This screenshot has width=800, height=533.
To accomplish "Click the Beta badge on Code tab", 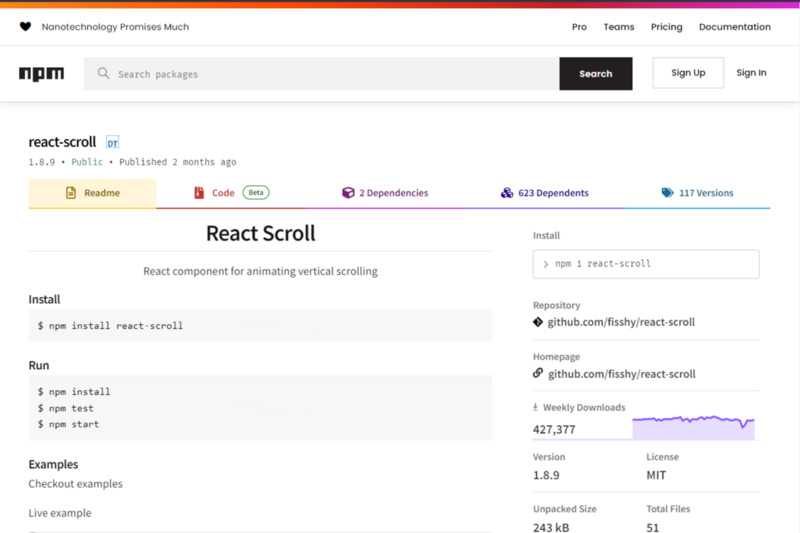I will point(256,193).
